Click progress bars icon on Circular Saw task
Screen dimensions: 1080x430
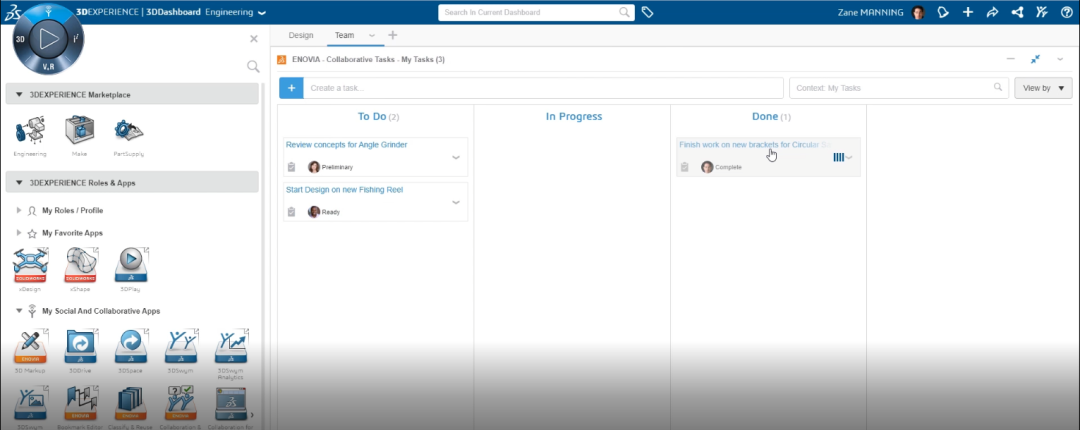(x=838, y=157)
